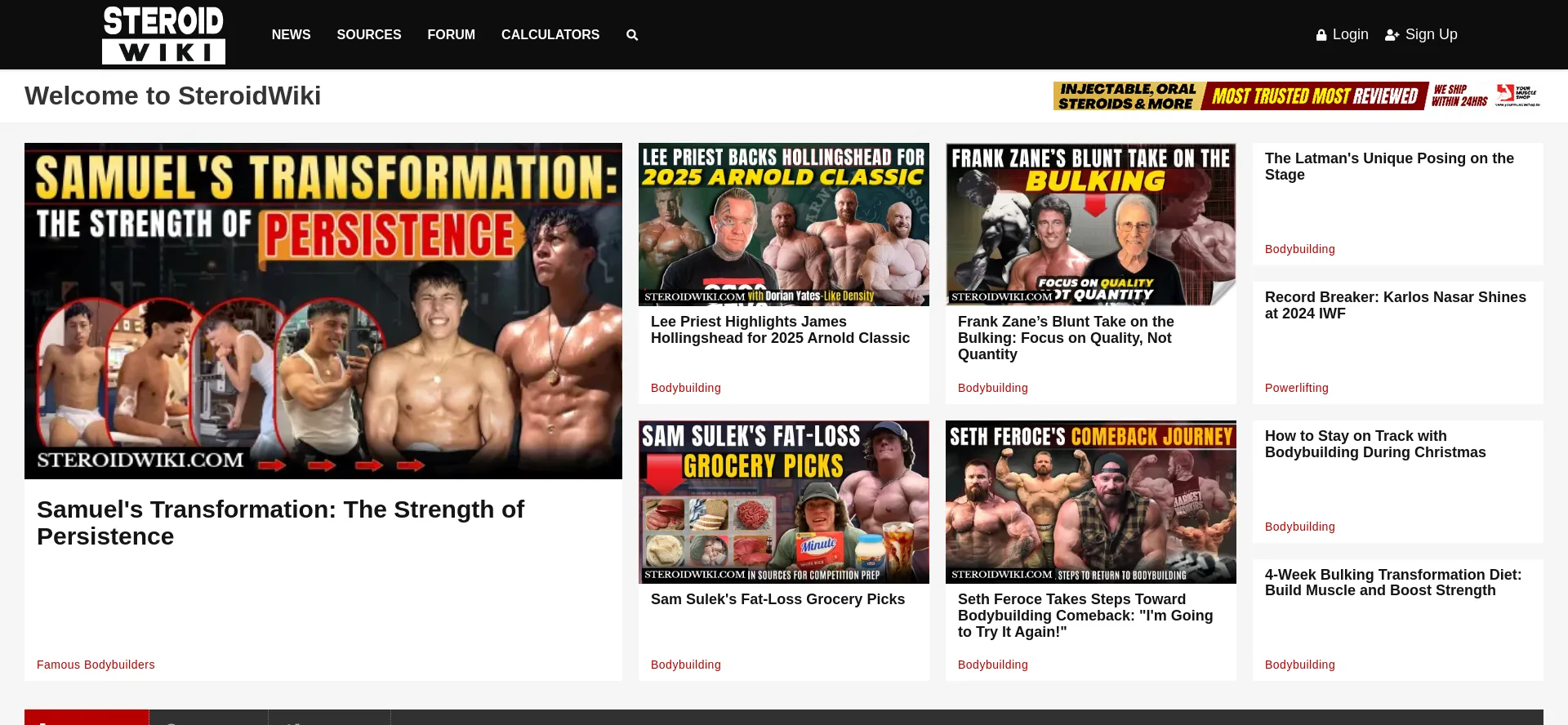Select the Powerlifting category link
Screen dimensions: 1568x725
(x=1296, y=388)
